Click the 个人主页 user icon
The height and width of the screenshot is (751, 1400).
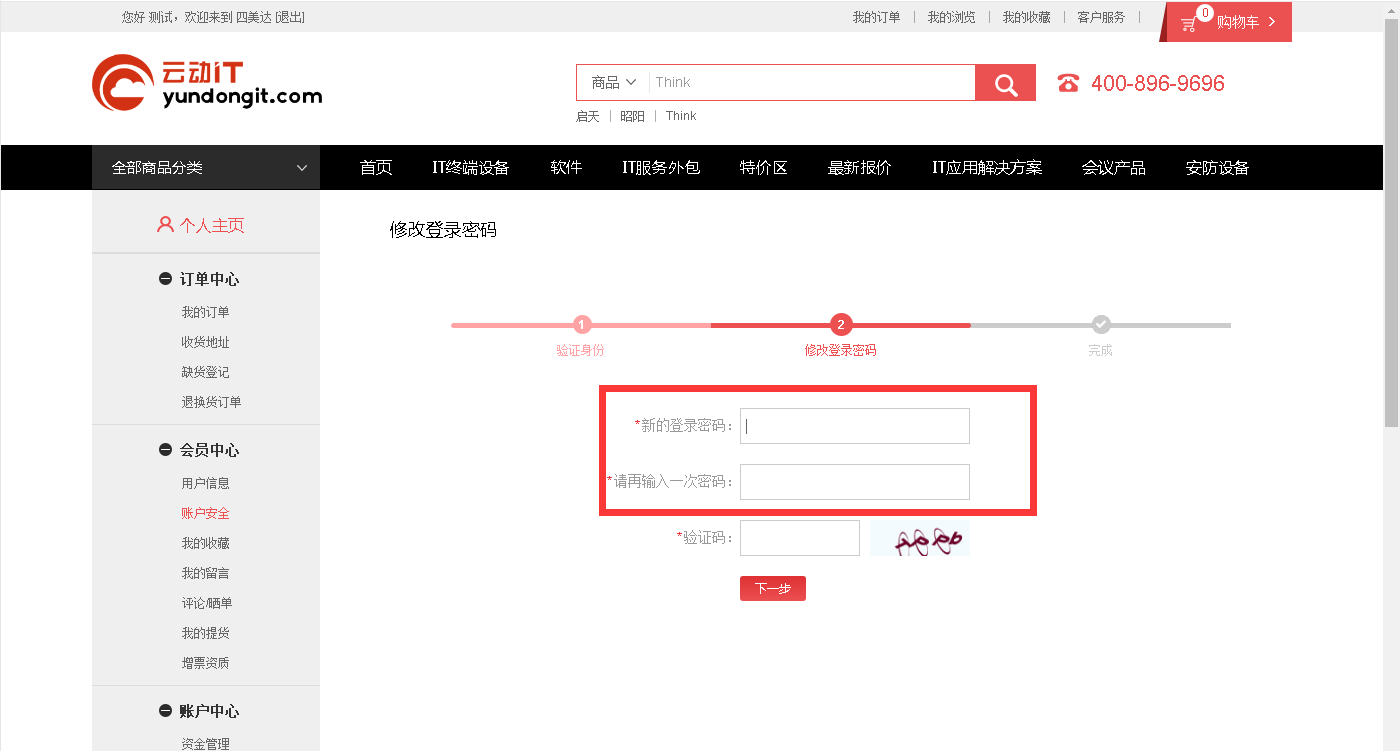click(x=165, y=225)
